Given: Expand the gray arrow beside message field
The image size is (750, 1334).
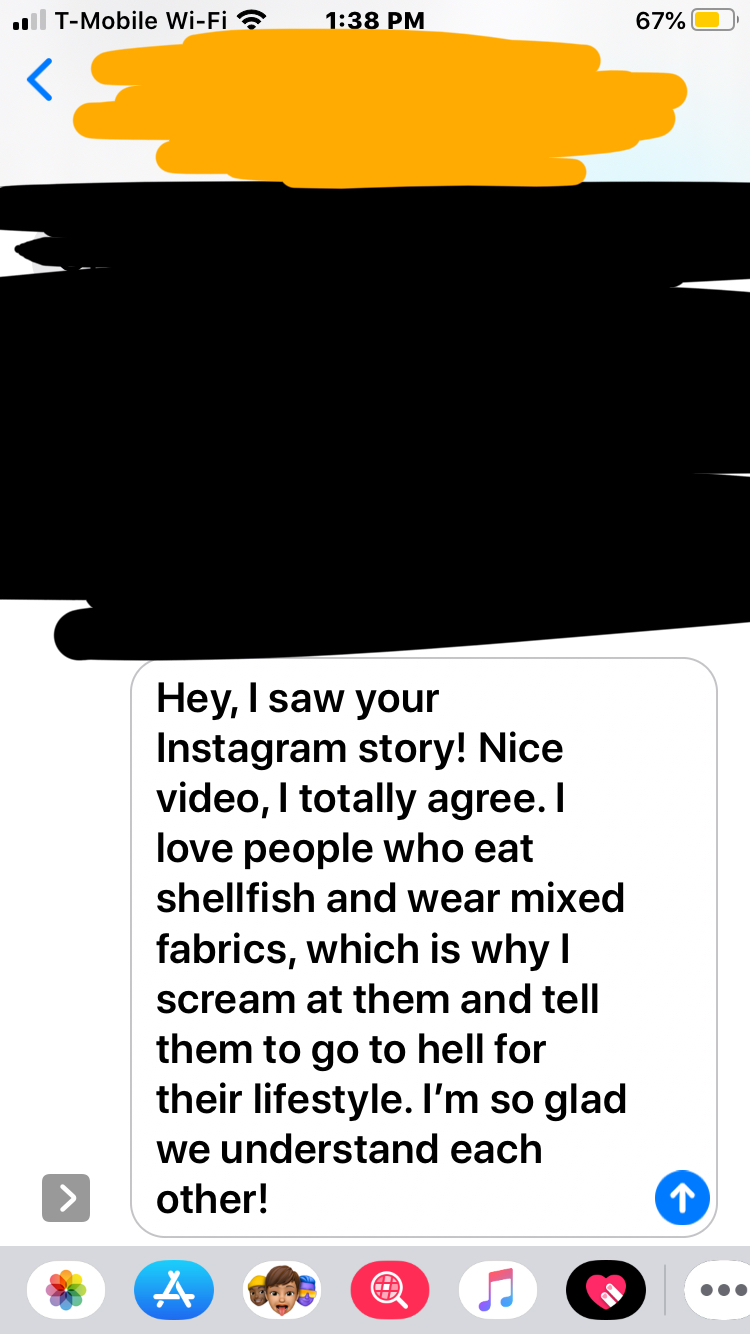Looking at the screenshot, I should click(x=66, y=1197).
